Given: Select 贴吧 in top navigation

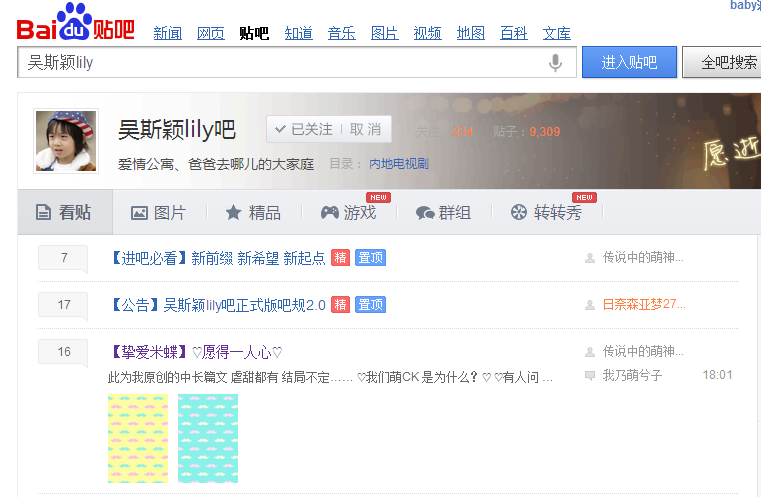Looking at the screenshot, I should [254, 33].
